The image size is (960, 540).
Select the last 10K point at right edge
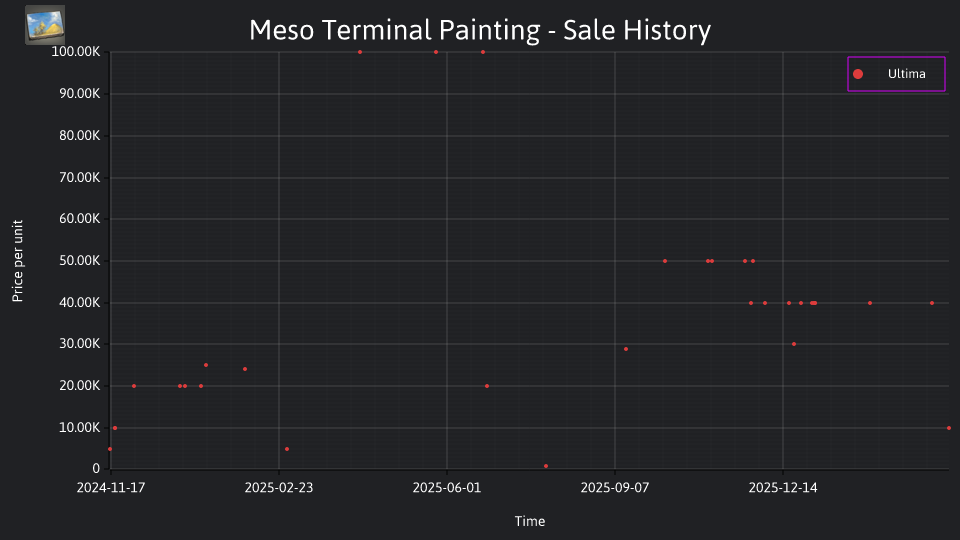(x=949, y=428)
